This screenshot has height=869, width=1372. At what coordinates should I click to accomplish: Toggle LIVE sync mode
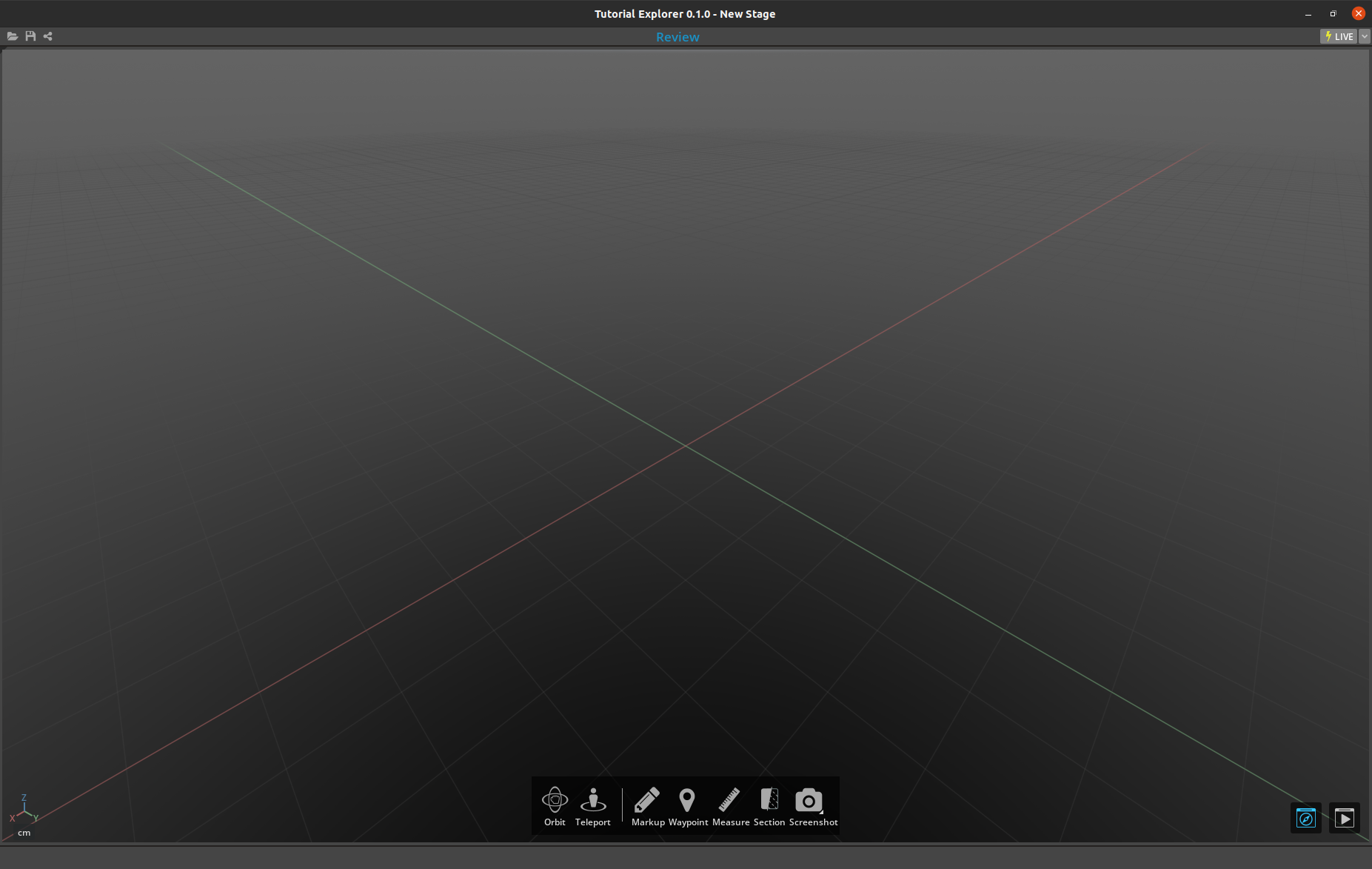[1340, 36]
